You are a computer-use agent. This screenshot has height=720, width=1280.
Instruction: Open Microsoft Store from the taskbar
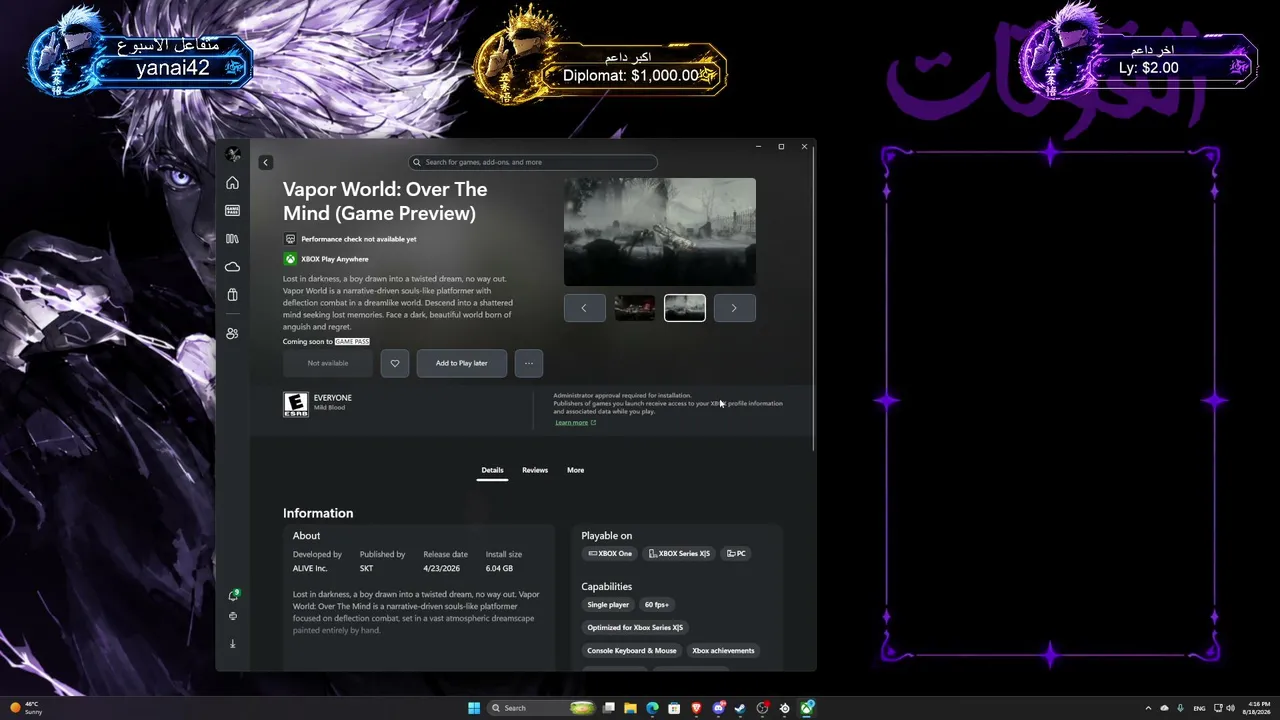(674, 708)
